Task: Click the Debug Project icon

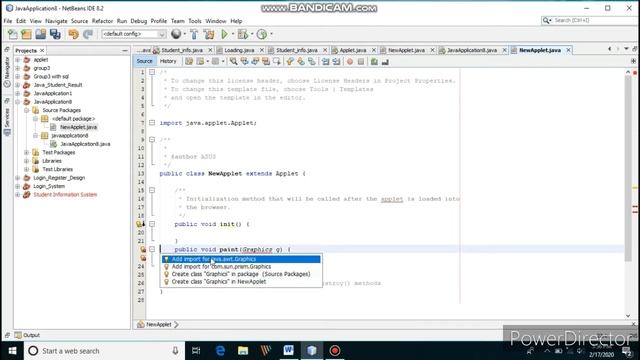Action: (x=242, y=34)
